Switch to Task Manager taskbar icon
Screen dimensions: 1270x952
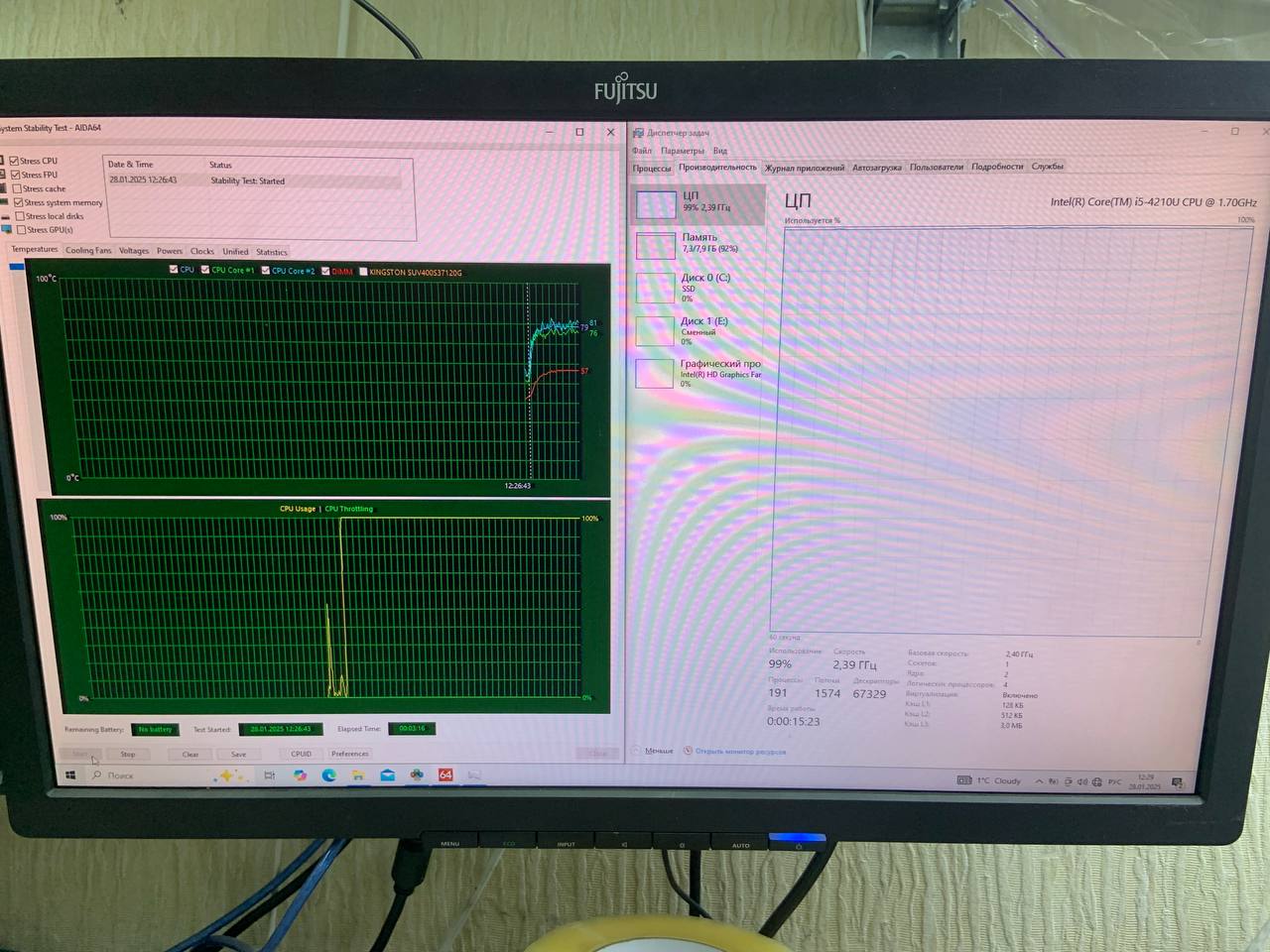click(x=474, y=774)
